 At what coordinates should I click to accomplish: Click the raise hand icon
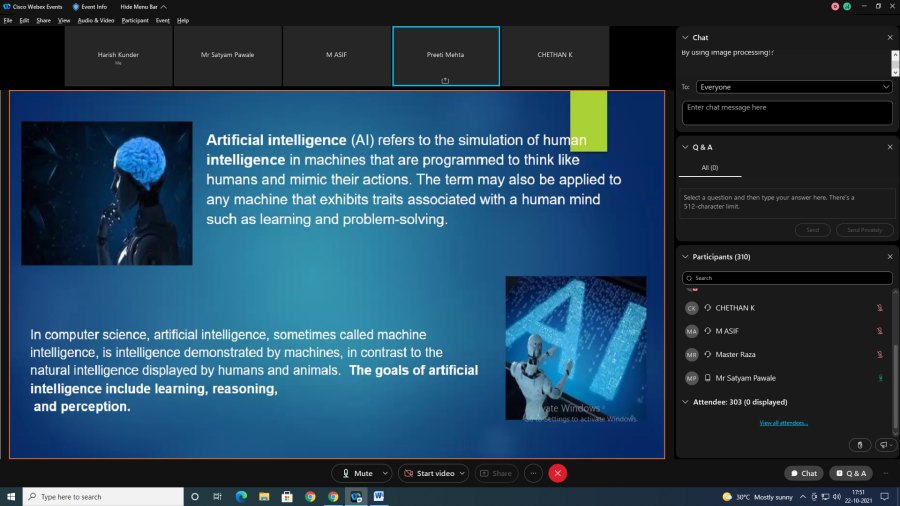pyautogui.click(x=860, y=444)
